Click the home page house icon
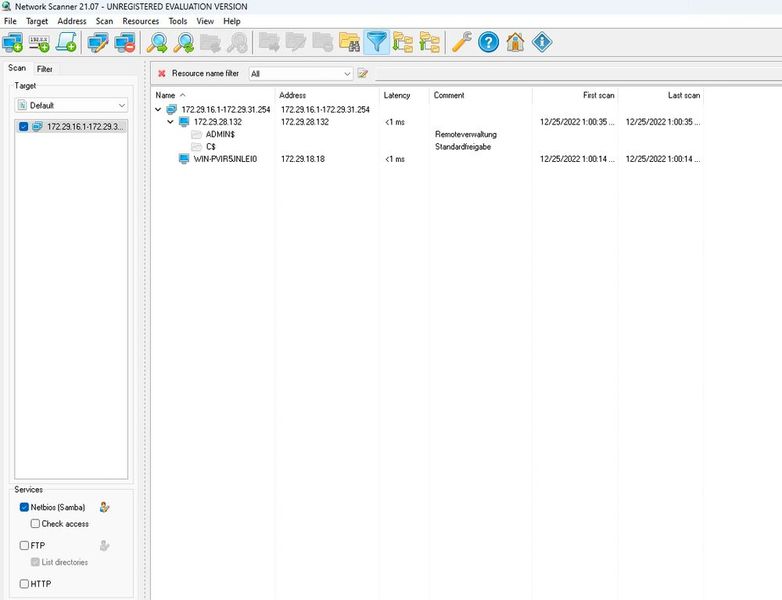The width and height of the screenshot is (782, 600). 515,42
